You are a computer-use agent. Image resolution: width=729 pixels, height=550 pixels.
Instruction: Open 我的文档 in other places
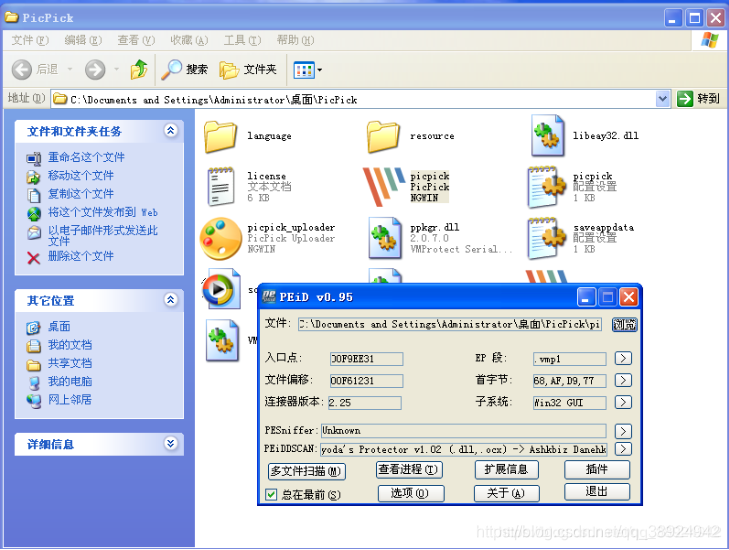pyautogui.click(x=70, y=345)
